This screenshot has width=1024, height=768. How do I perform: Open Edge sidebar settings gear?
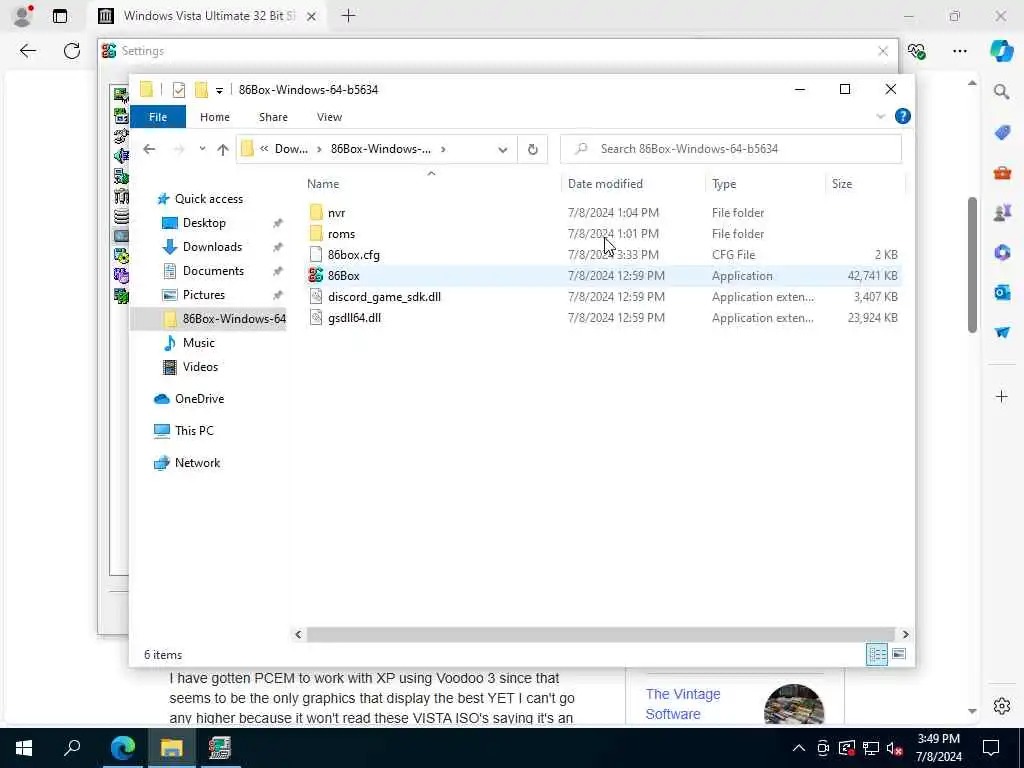coord(1001,706)
